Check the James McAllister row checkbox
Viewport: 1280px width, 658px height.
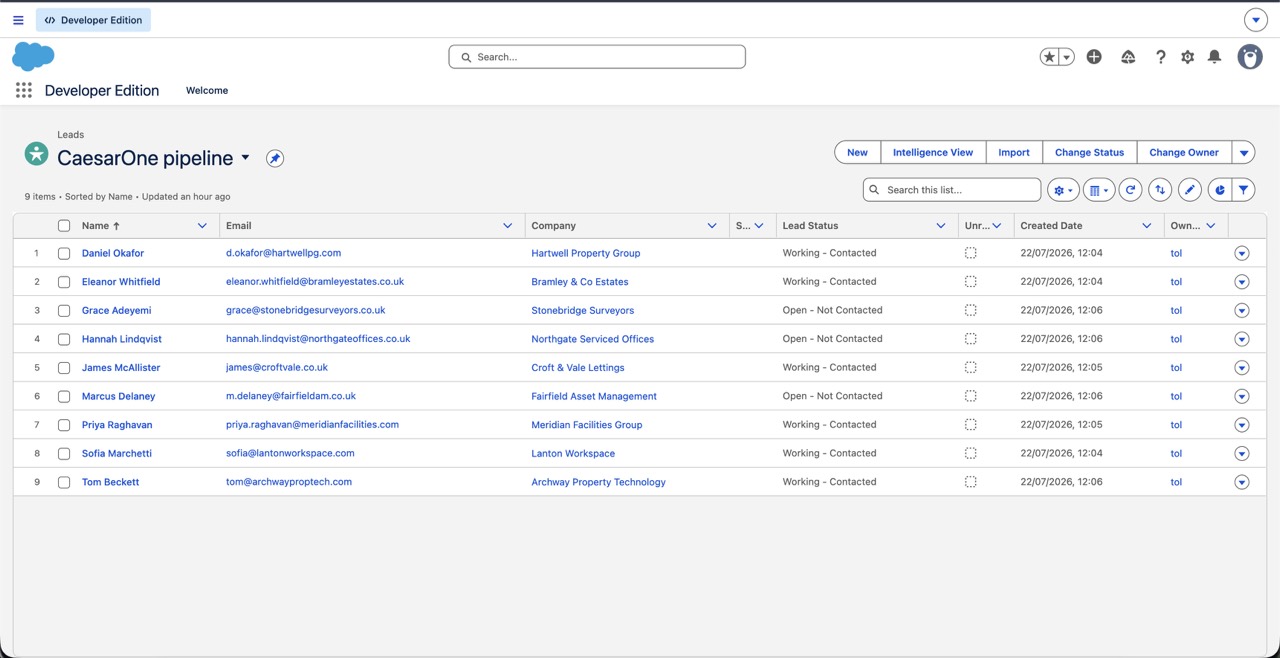64,368
